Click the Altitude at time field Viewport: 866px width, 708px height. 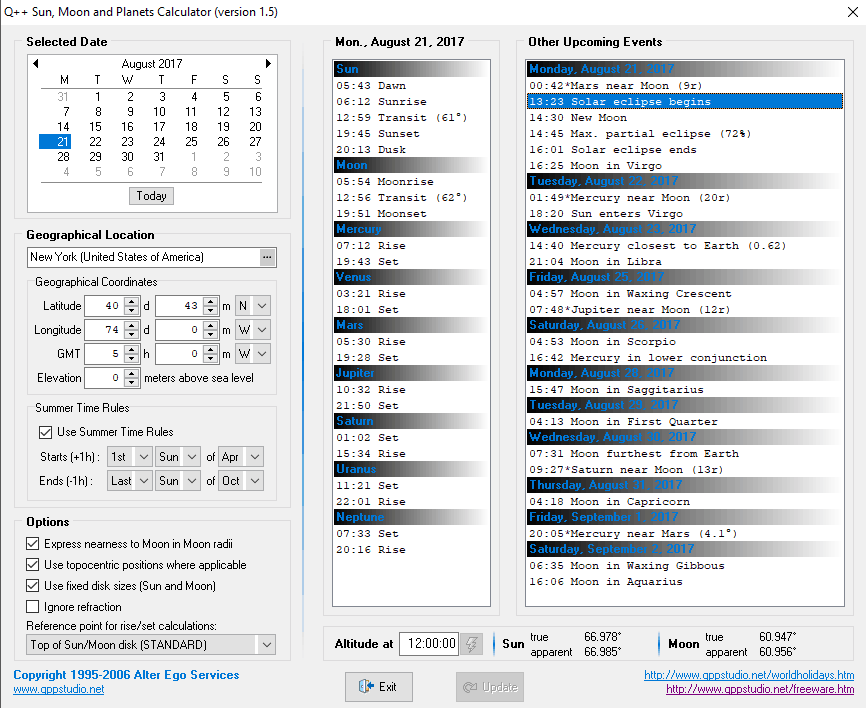pyautogui.click(x=430, y=644)
